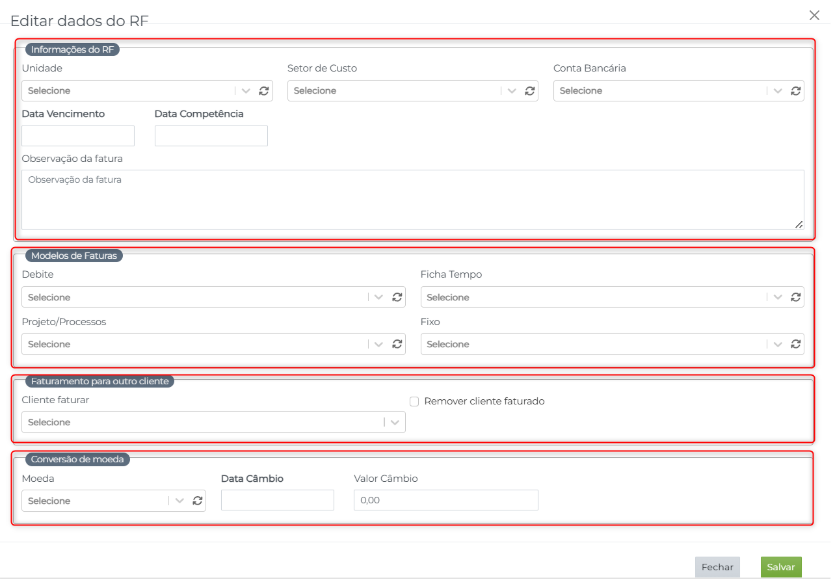Click the Fechar button
Image resolution: width=831 pixels, height=579 pixels.
click(x=717, y=567)
